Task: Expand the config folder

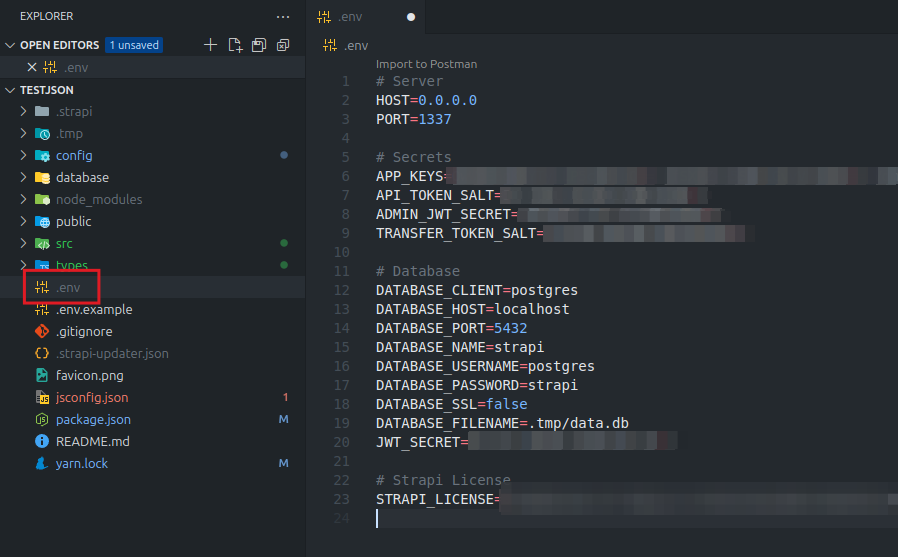Action: click(x=73, y=156)
